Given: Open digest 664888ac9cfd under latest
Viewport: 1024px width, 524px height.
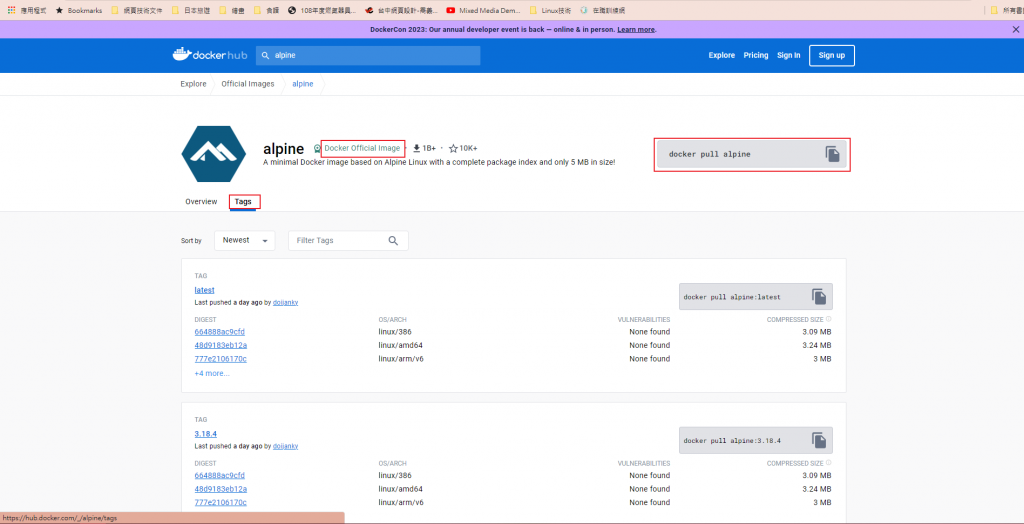Looking at the screenshot, I should 219,332.
